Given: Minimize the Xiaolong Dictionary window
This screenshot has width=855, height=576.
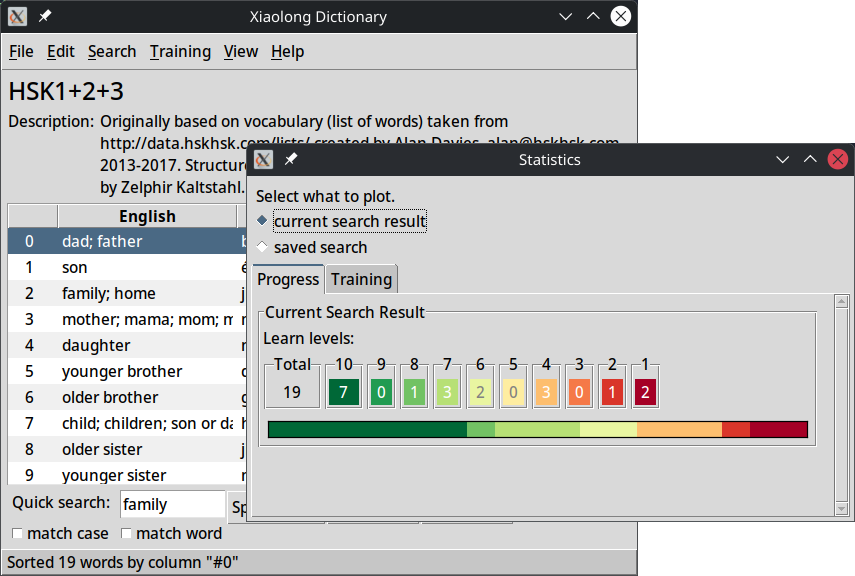Looking at the screenshot, I should [x=565, y=16].
